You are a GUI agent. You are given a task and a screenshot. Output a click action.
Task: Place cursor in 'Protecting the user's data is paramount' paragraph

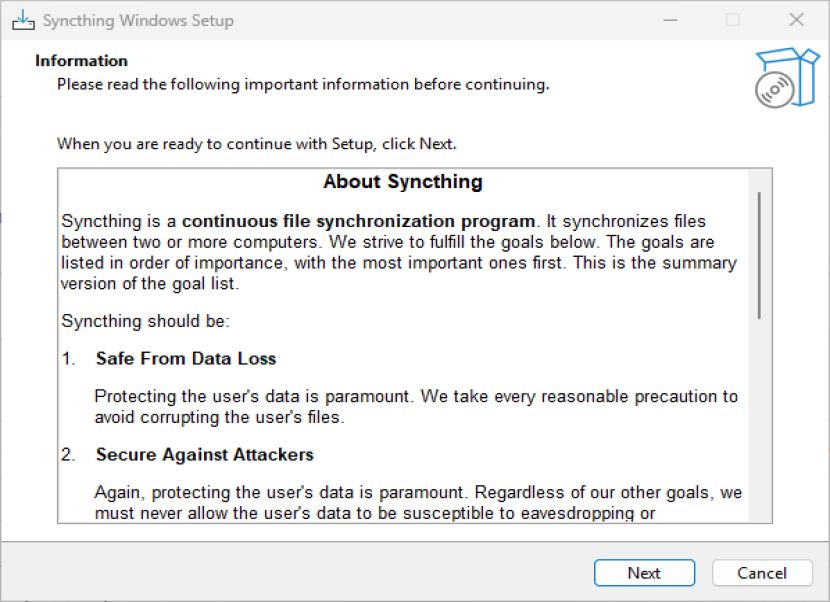click(416, 407)
